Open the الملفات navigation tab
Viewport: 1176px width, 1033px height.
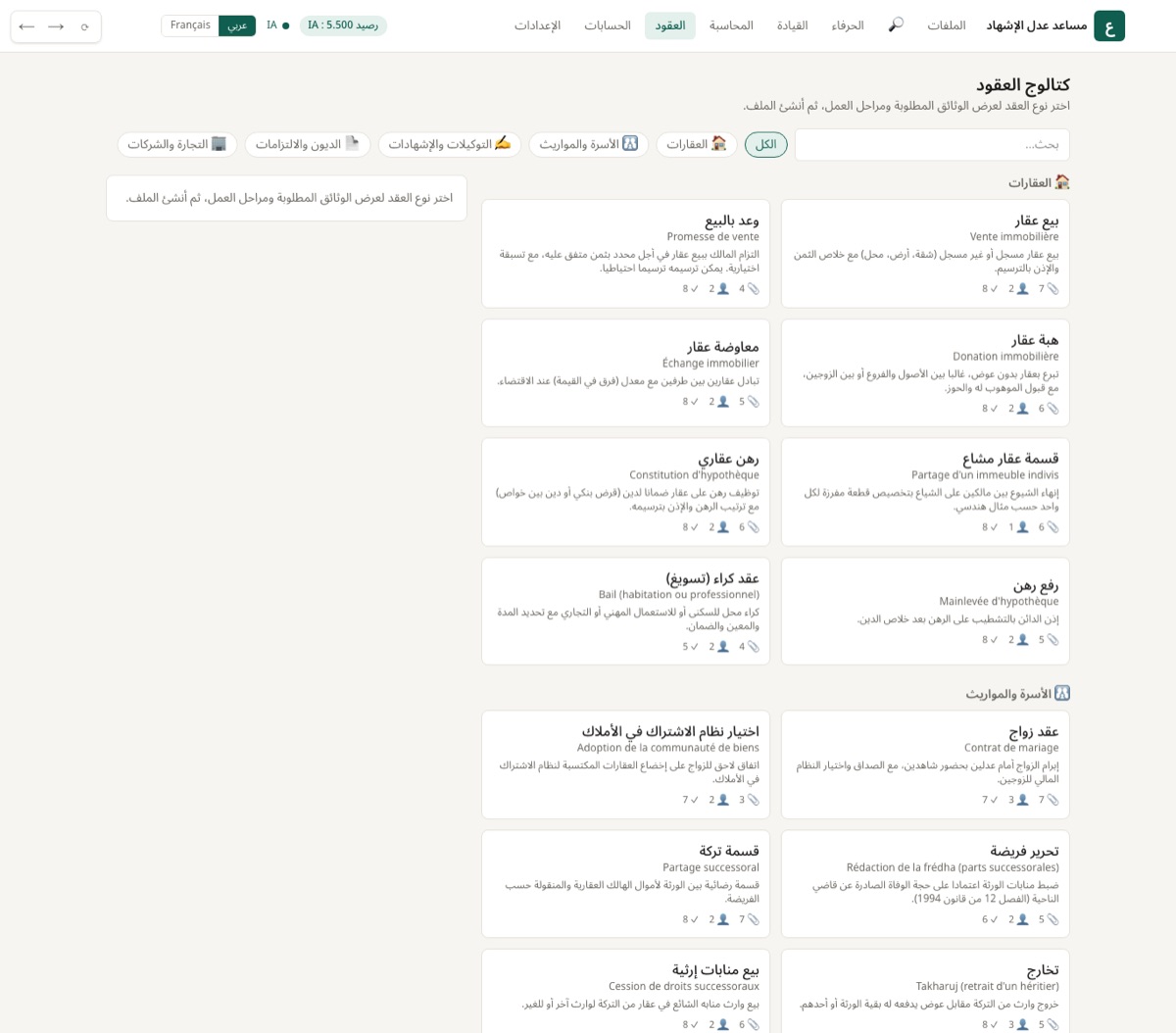(947, 25)
